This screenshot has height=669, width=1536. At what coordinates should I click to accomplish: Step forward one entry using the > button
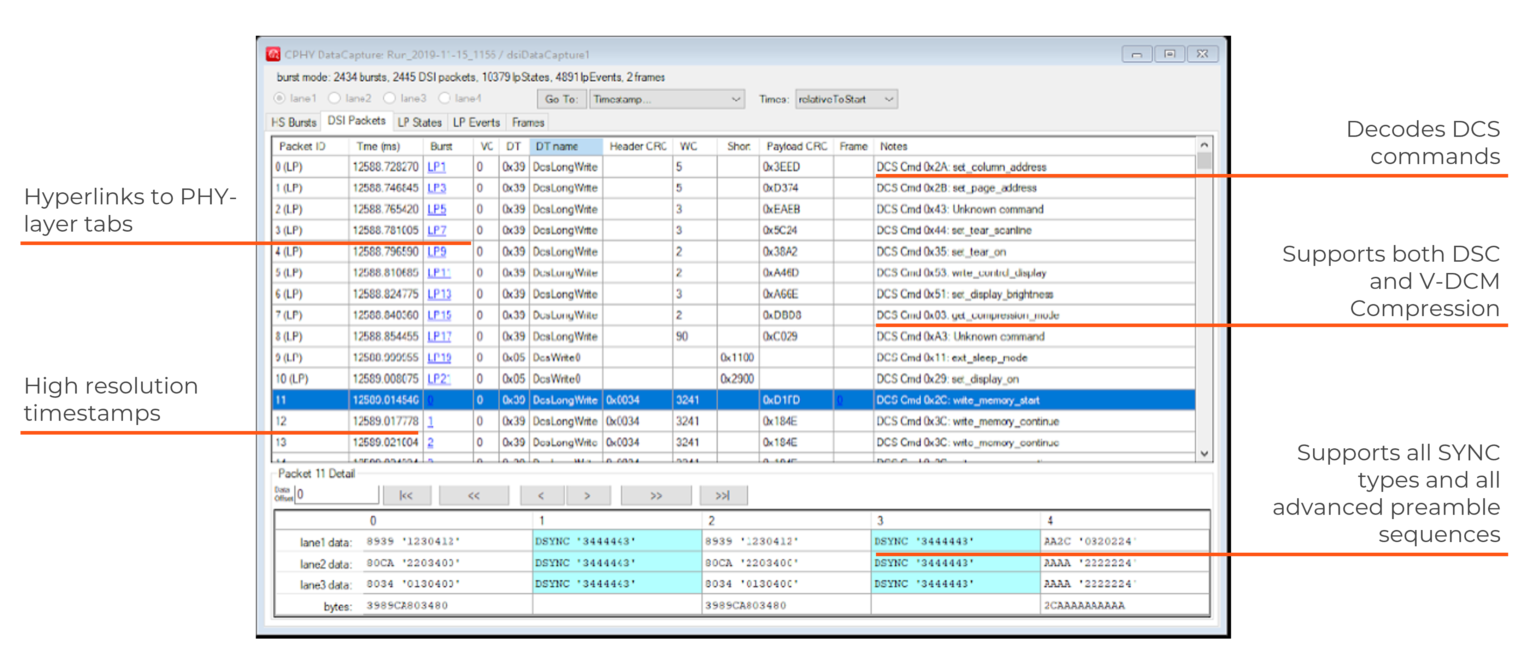(589, 494)
